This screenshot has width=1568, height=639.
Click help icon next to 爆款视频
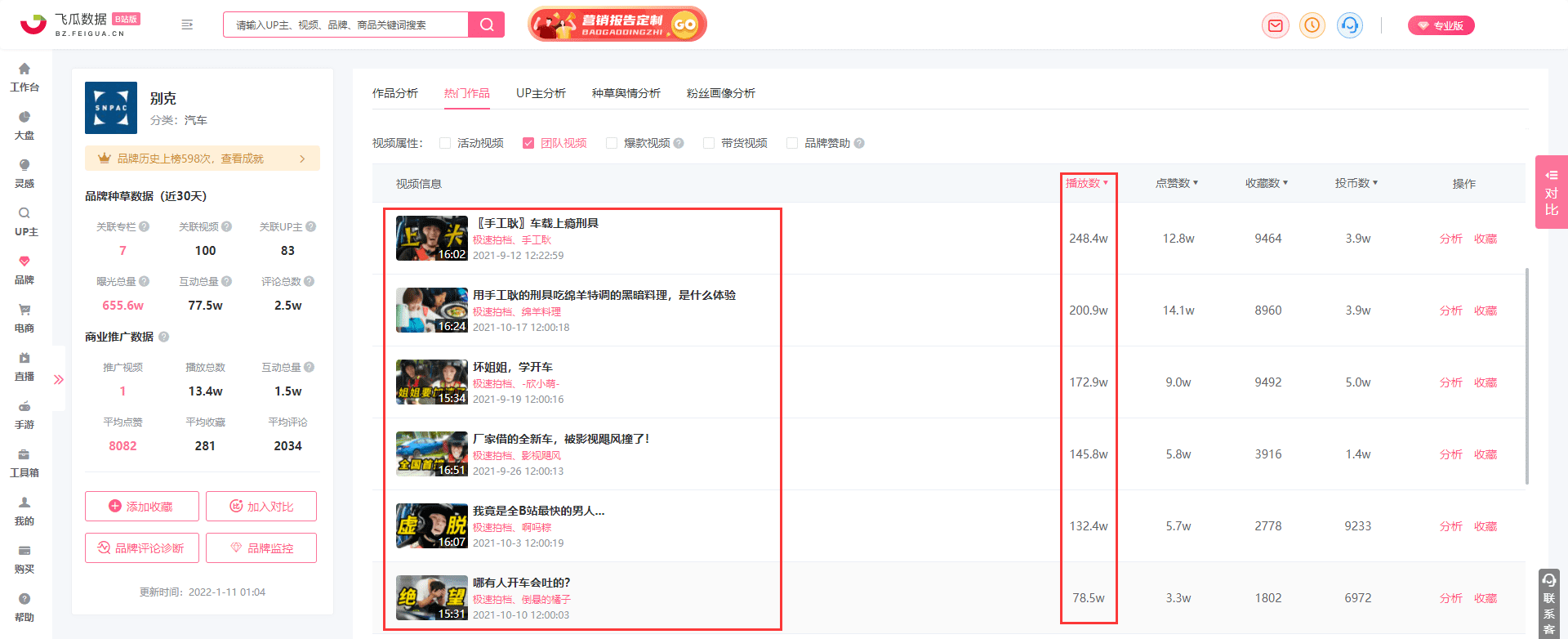point(679,143)
